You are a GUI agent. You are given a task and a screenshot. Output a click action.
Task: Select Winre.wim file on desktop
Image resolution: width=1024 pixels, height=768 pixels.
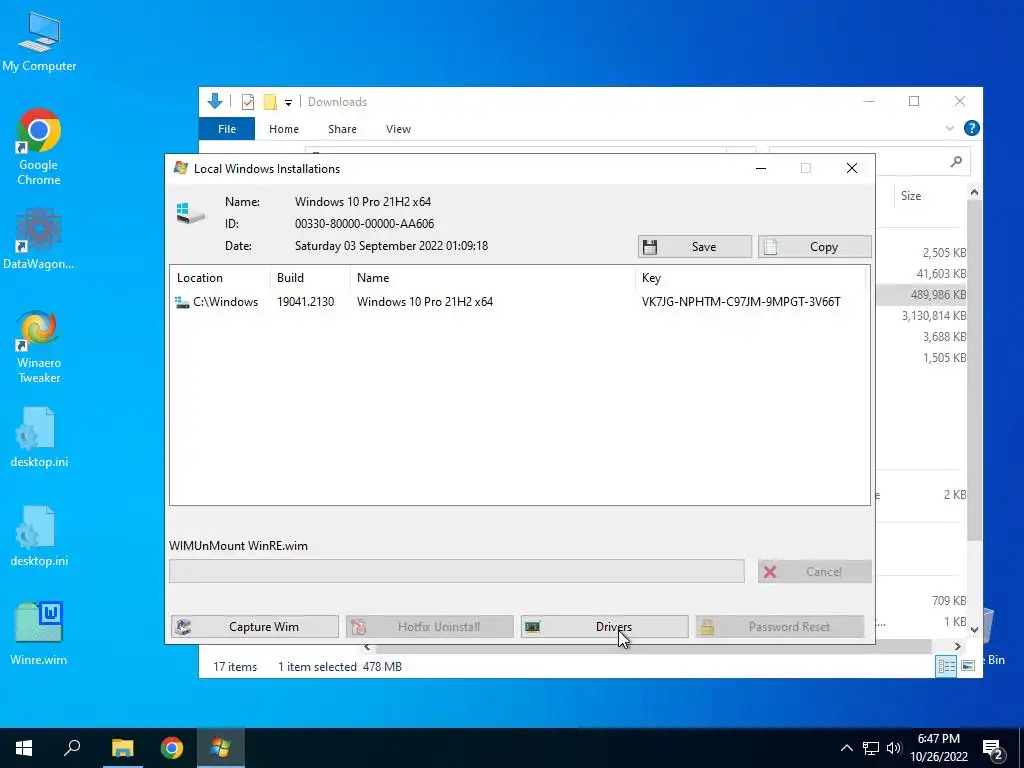[x=39, y=633]
